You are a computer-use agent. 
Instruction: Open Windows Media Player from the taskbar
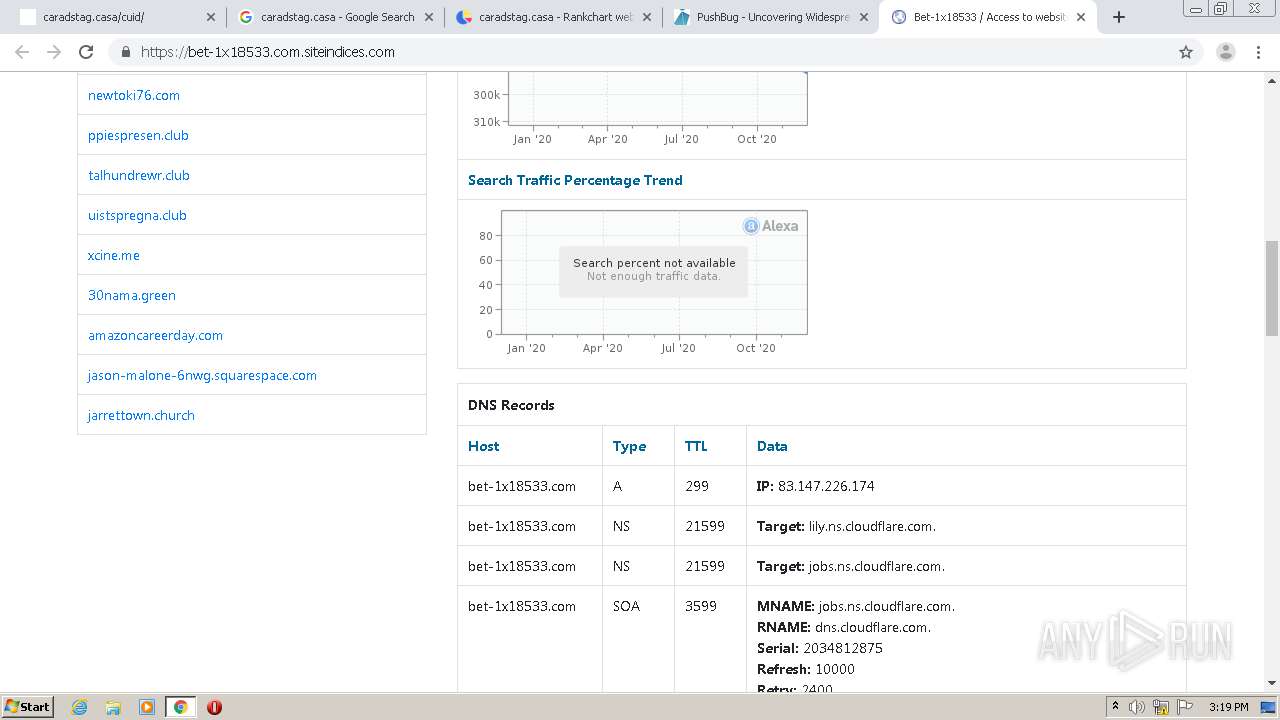point(147,707)
